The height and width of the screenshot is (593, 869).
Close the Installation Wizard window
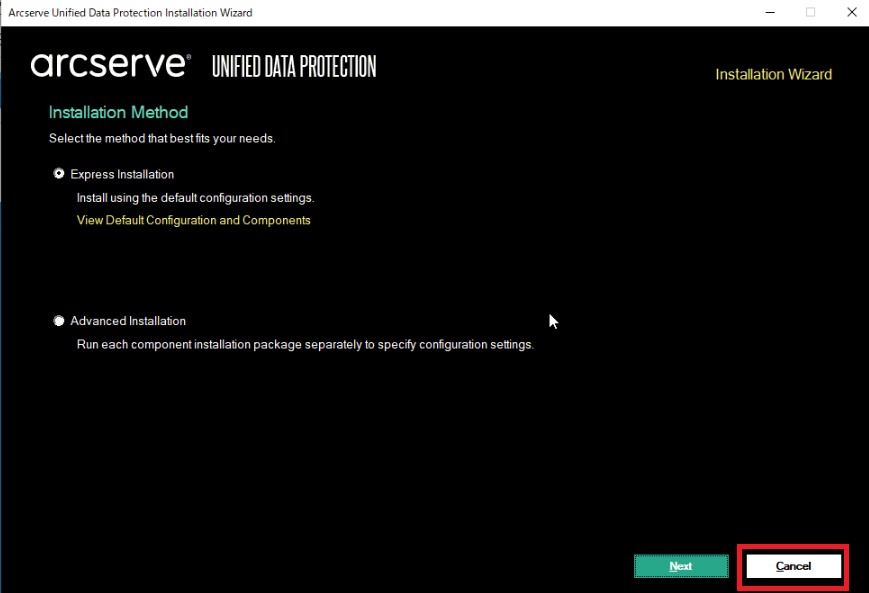point(852,12)
